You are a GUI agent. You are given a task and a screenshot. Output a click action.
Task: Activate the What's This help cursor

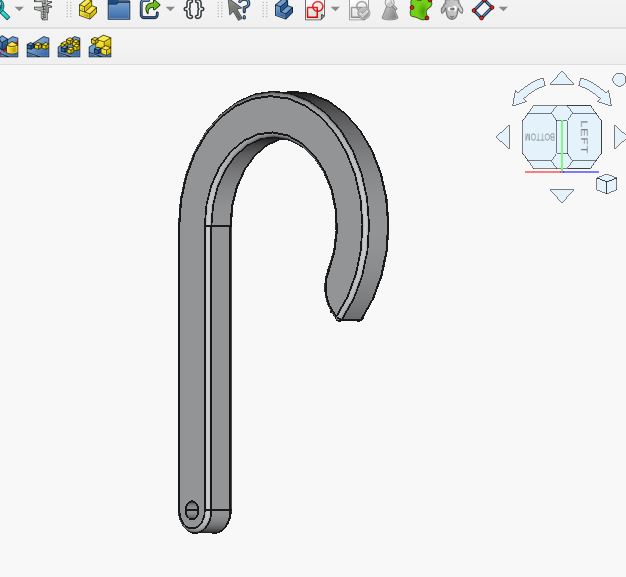point(238,9)
